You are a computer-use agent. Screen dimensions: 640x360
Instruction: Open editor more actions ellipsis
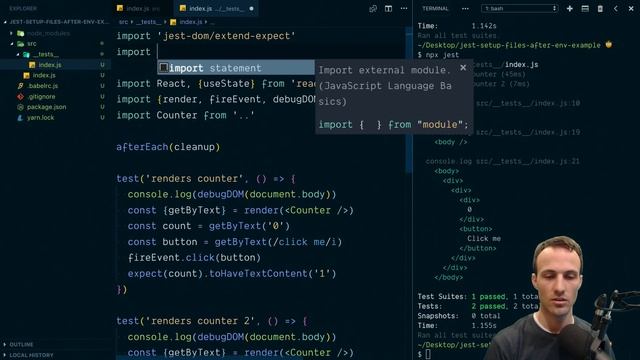(x=404, y=9)
